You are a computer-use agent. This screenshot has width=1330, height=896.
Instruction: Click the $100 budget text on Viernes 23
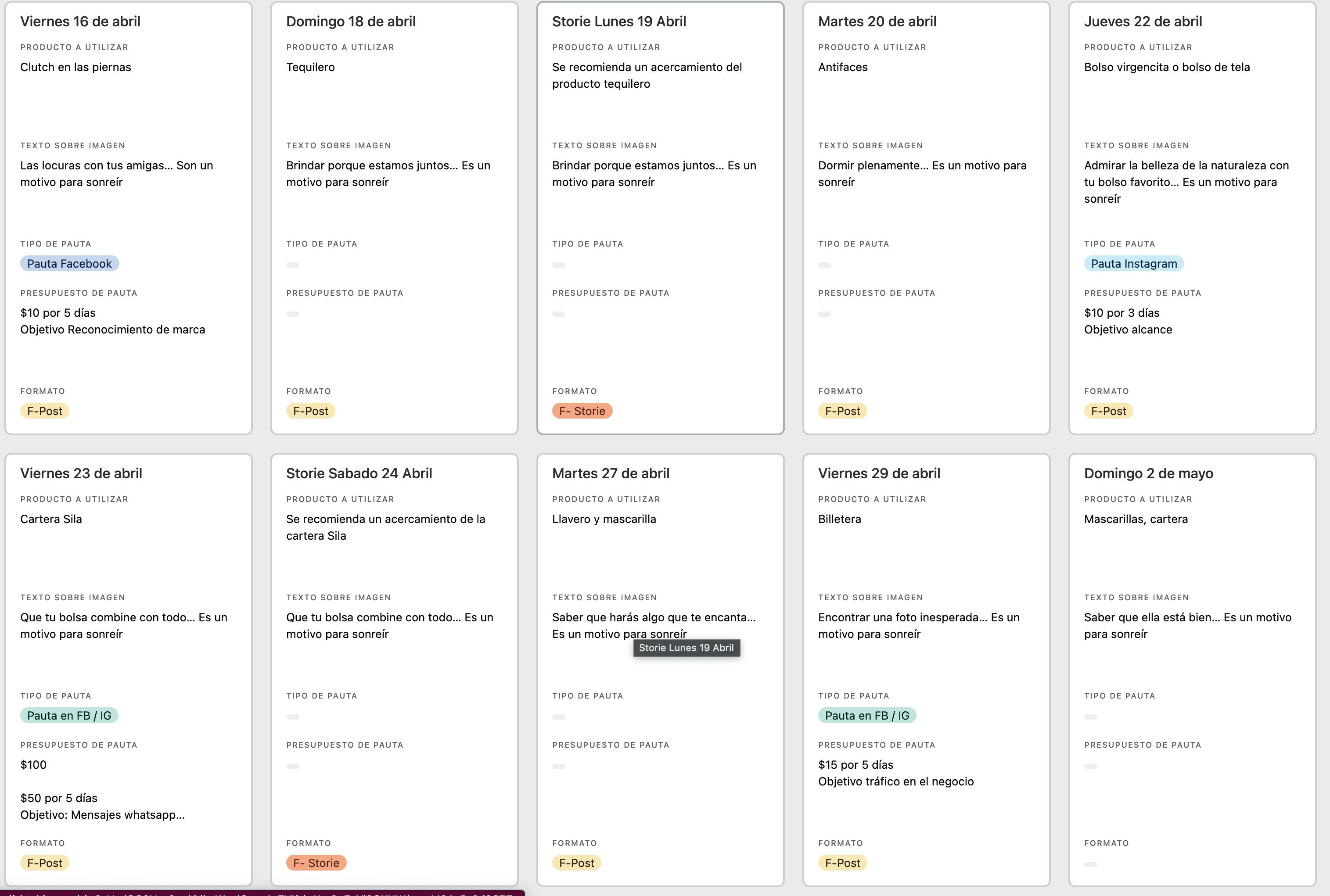click(x=33, y=764)
